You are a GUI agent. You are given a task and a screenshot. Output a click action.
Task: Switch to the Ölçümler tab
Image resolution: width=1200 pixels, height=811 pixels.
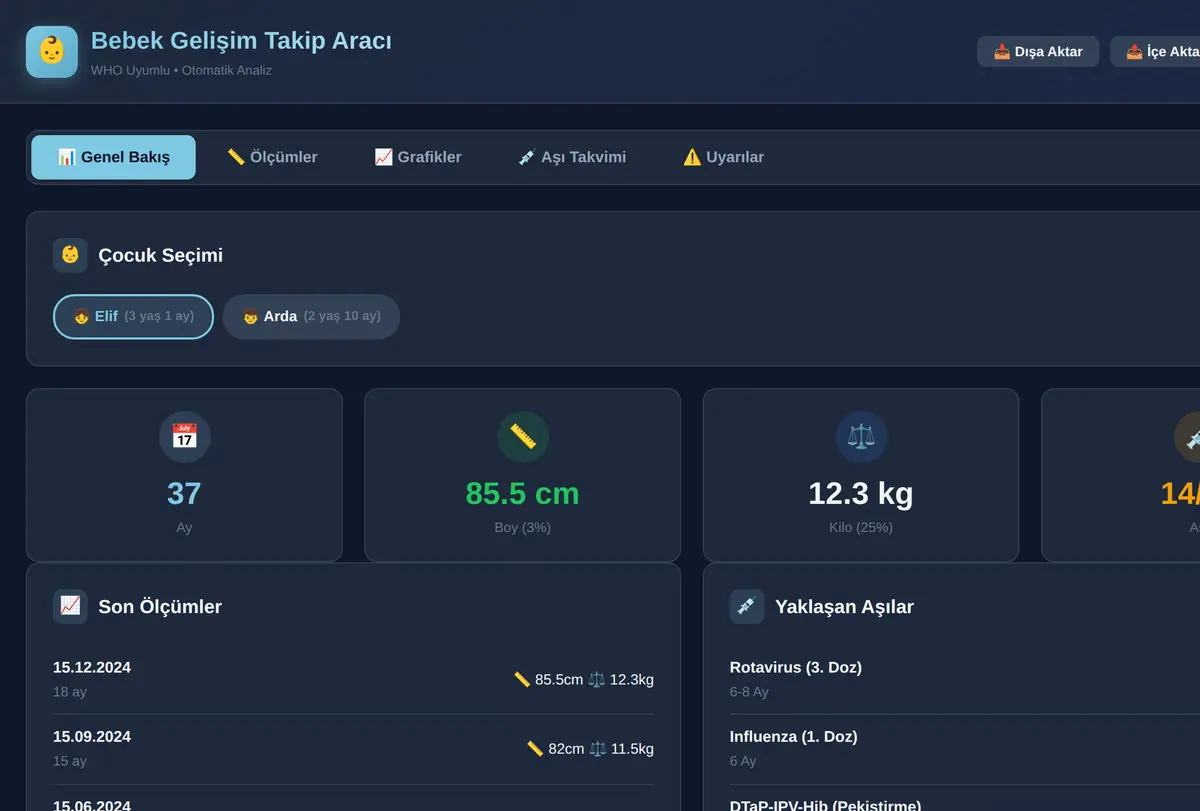pyautogui.click(x=272, y=157)
